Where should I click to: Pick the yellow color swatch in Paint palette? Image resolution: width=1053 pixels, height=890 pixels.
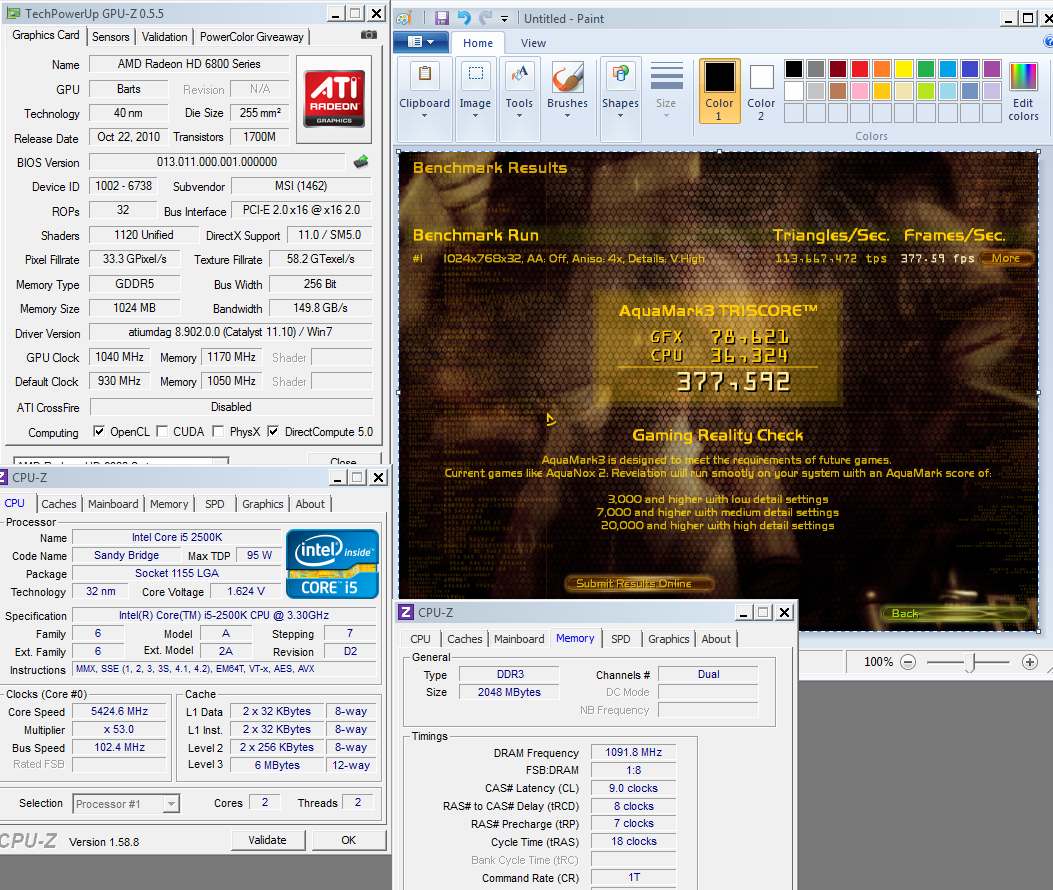pyautogui.click(x=904, y=69)
